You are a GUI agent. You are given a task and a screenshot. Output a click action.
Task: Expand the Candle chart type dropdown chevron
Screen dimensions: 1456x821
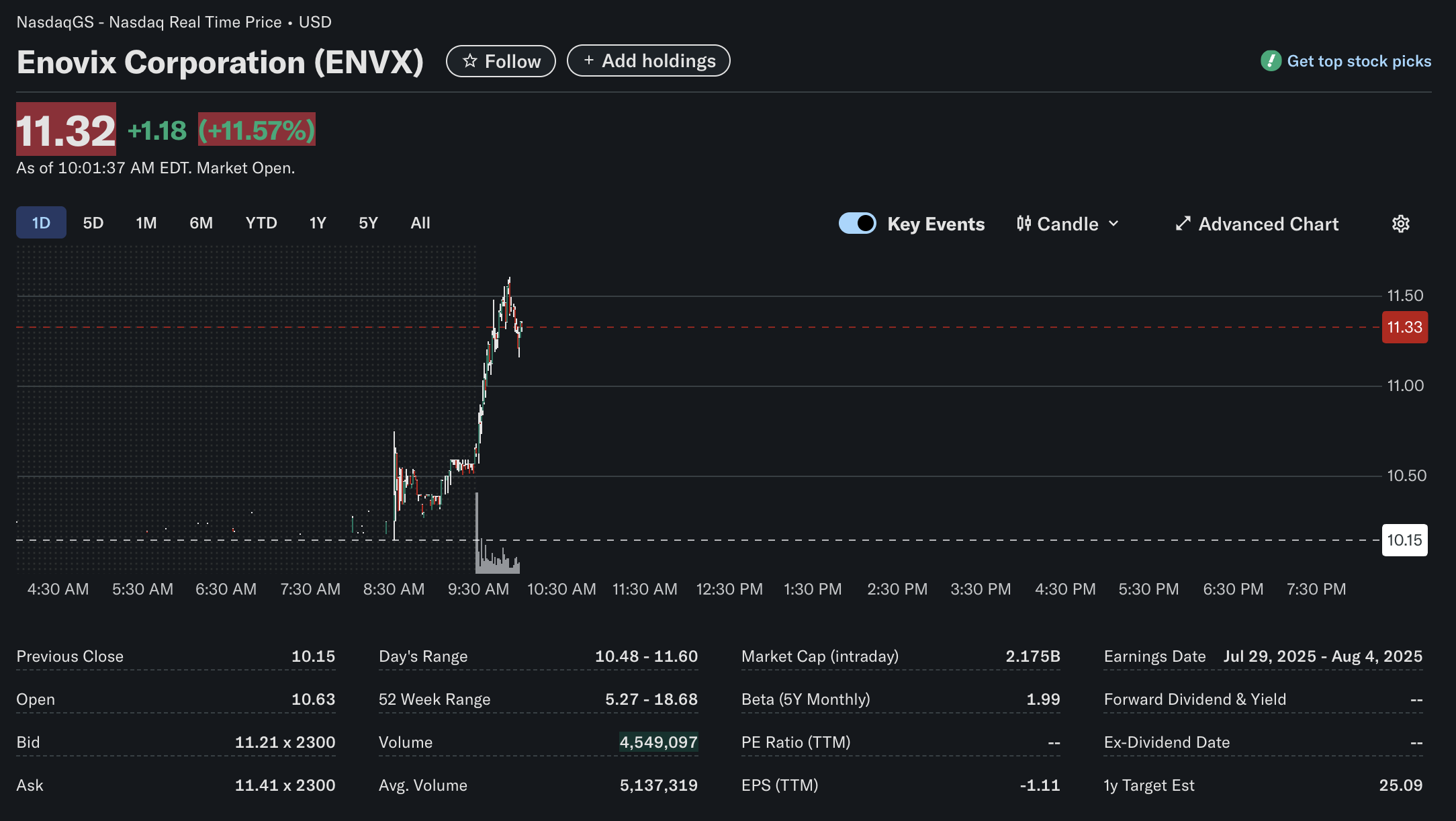[x=1113, y=224]
